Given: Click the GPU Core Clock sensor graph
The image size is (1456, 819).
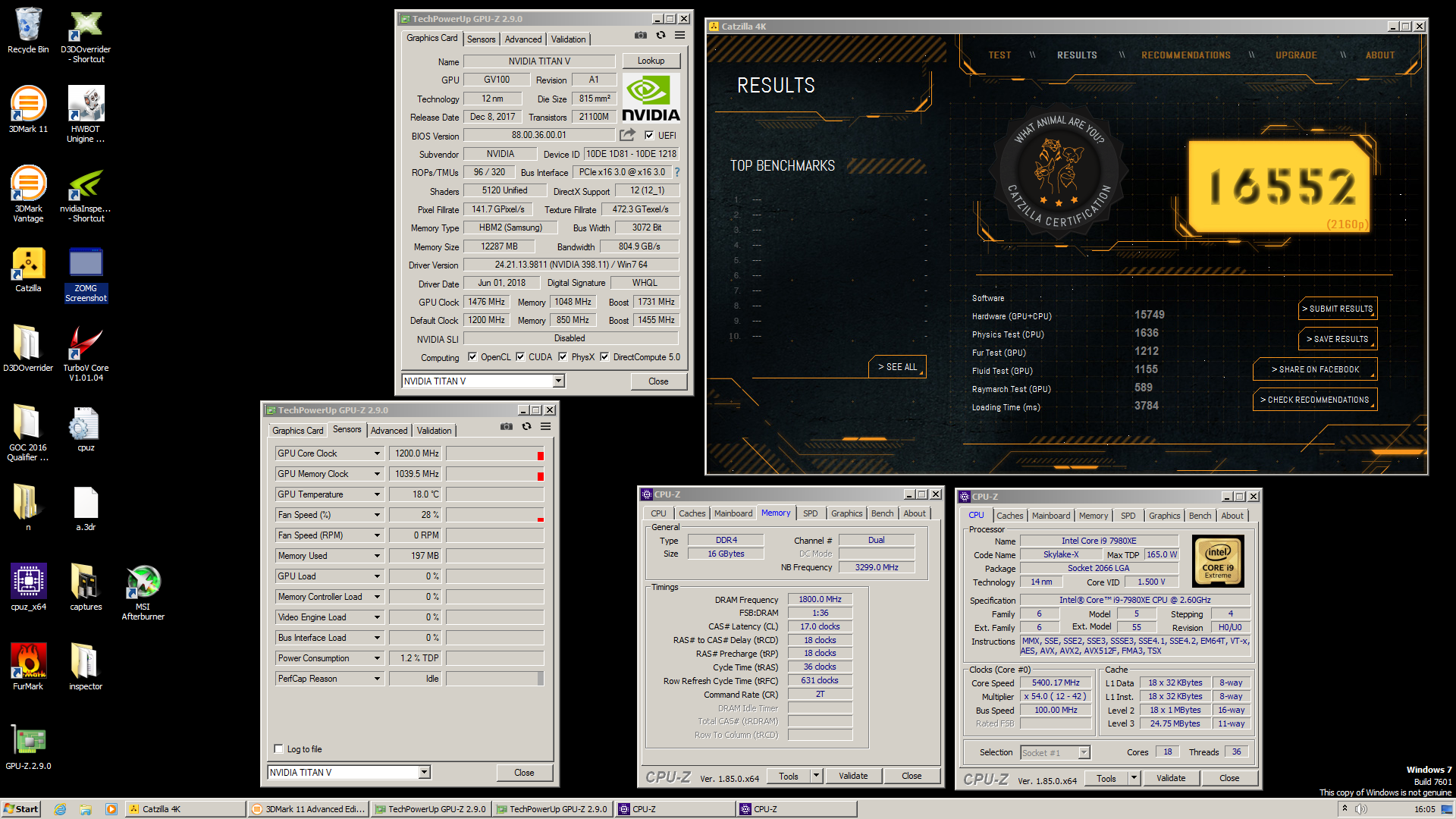Looking at the screenshot, I should coord(495,453).
